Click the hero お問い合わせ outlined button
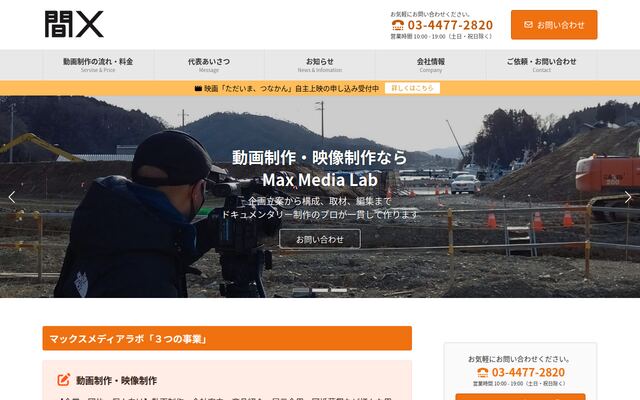640x400 pixels. pos(320,239)
